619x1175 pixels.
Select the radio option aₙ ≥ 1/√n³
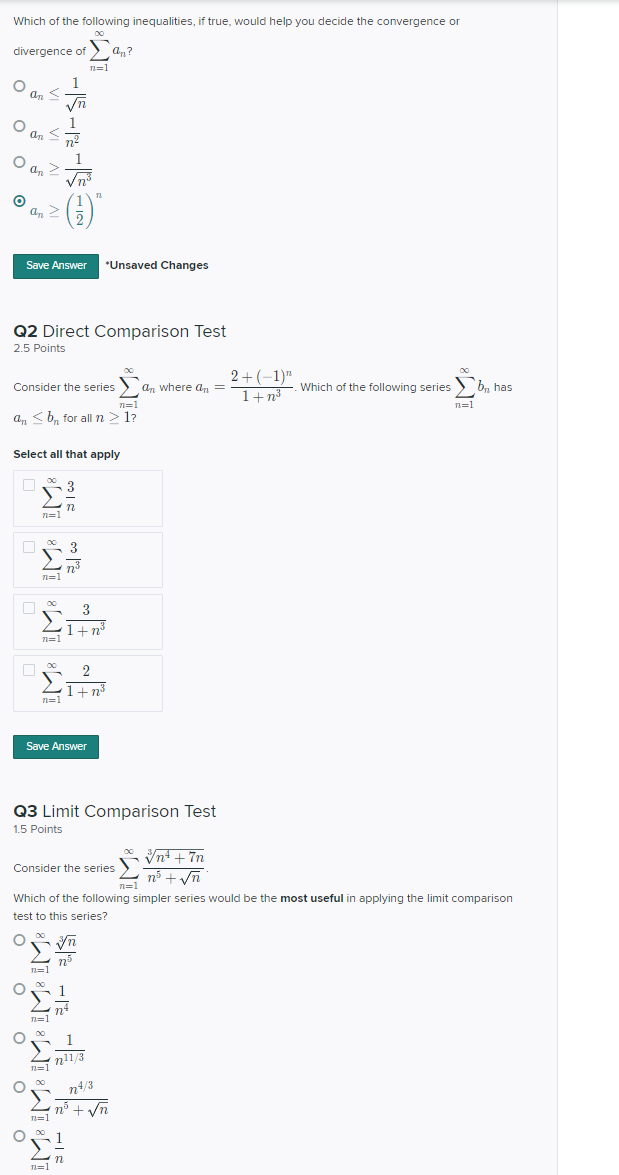point(18,164)
